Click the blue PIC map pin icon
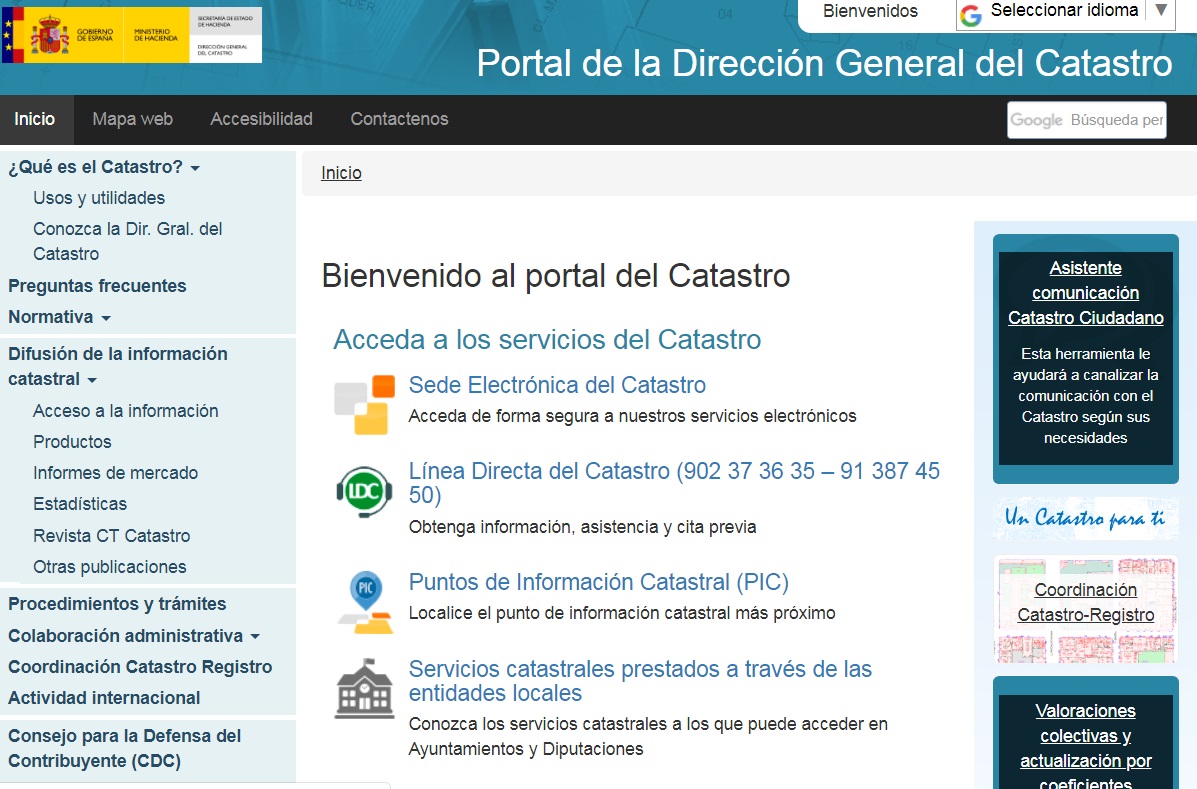This screenshot has width=1197, height=789. pos(364,600)
